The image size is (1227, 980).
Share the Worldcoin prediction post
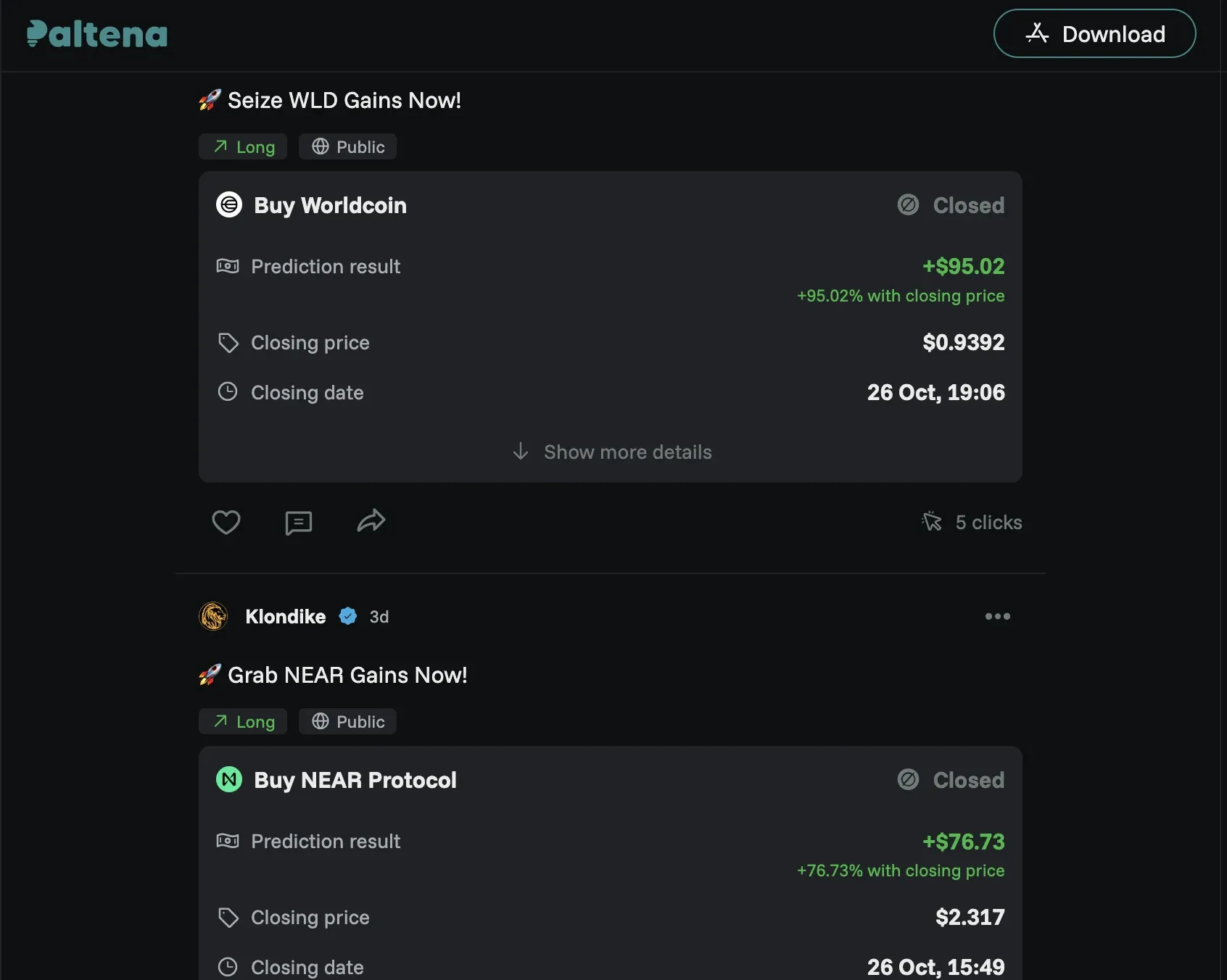point(371,521)
